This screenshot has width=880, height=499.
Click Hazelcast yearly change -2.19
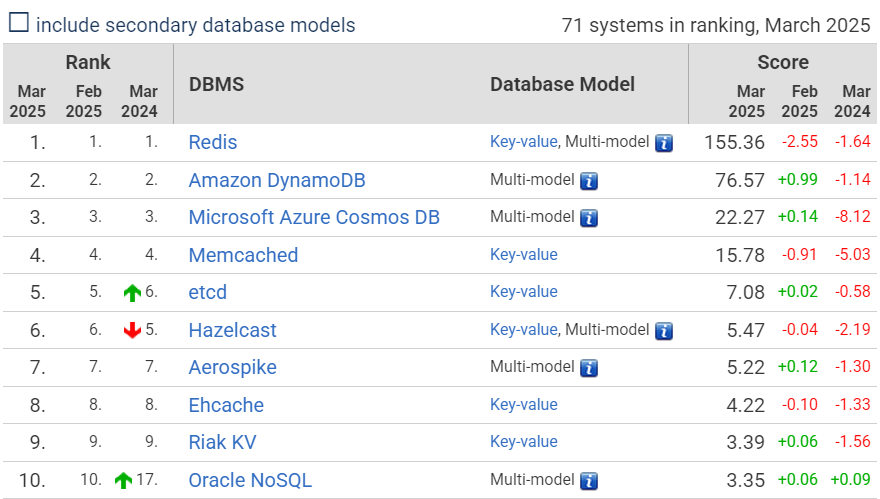(852, 329)
